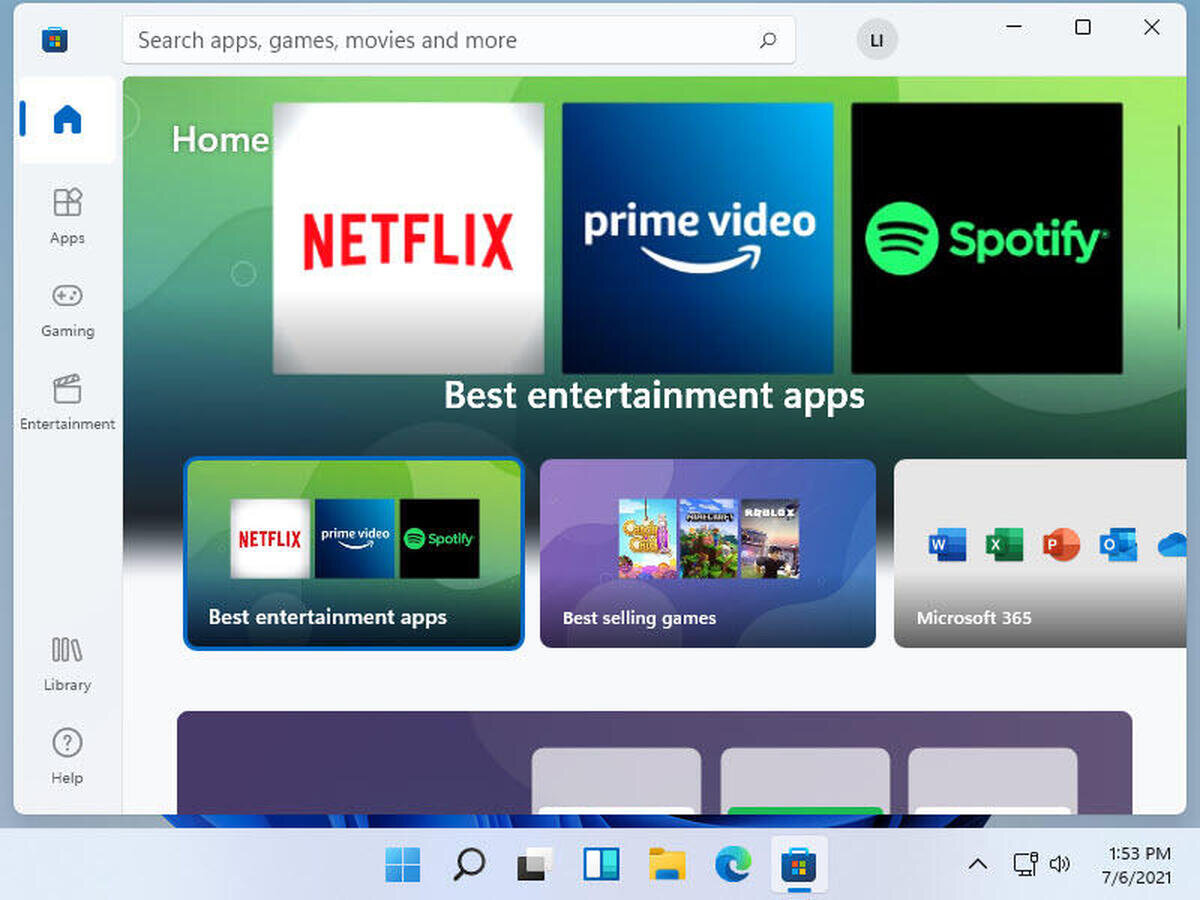Go to Apps section
This screenshot has height=900, width=1200.
tap(67, 215)
